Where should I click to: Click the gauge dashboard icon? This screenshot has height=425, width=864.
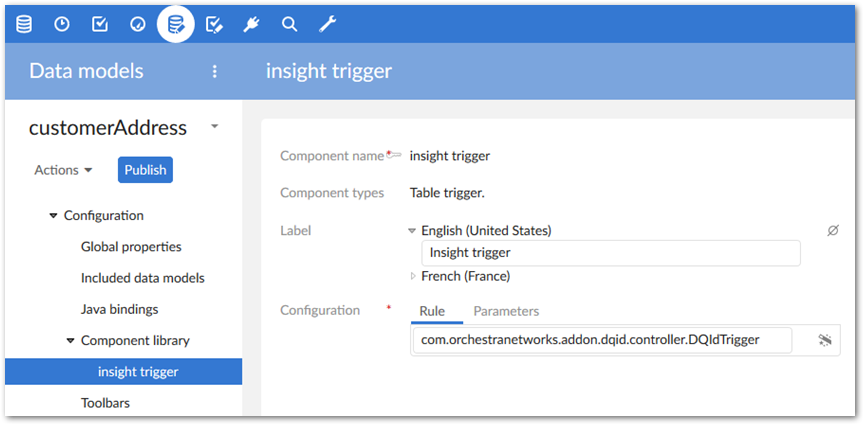tap(138, 24)
